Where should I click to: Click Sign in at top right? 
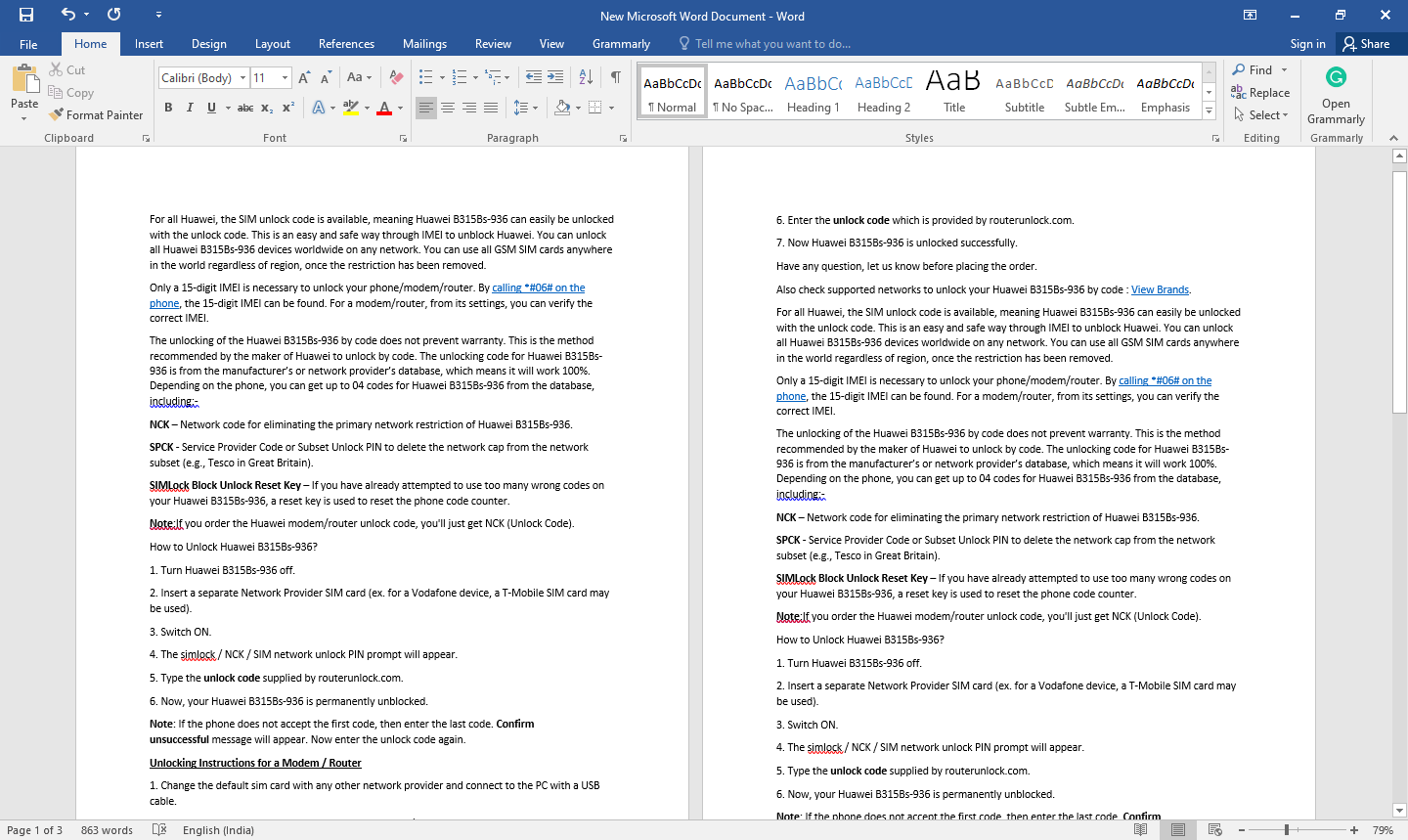[1307, 44]
